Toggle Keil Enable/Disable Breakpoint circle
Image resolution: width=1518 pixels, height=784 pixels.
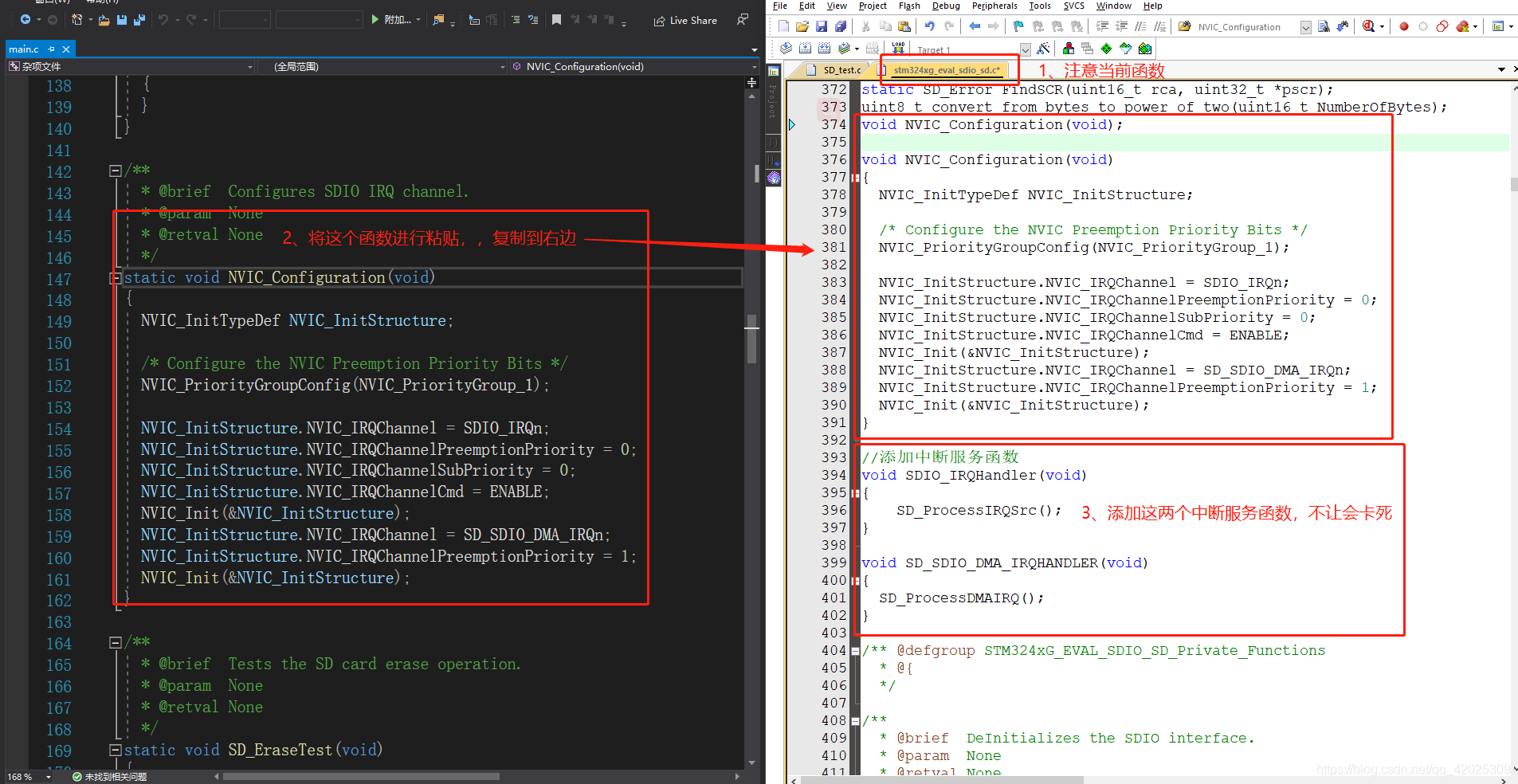point(1423,26)
